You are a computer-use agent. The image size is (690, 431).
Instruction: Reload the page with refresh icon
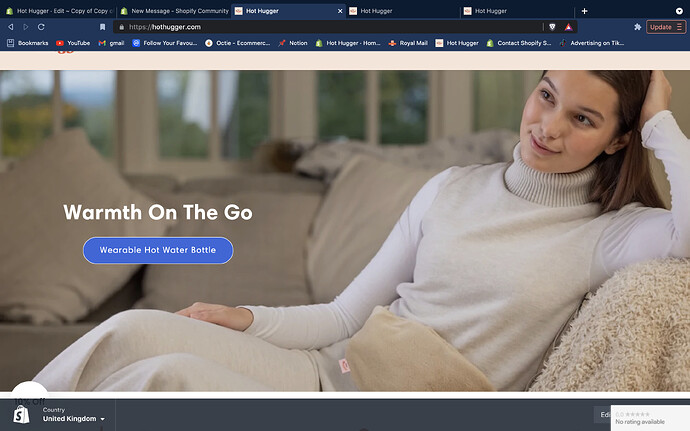[41, 27]
